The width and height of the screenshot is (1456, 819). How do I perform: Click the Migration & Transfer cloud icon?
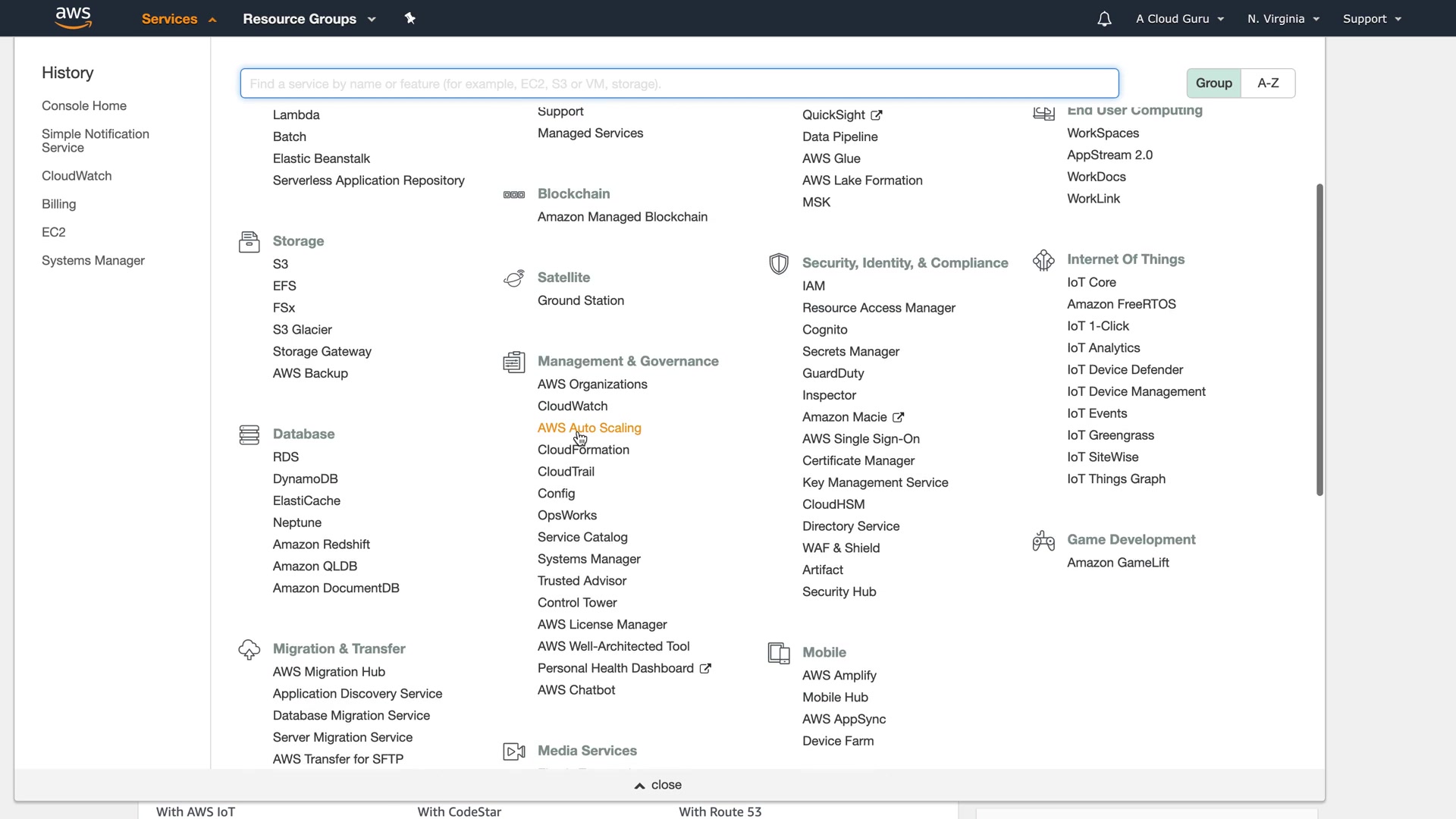(249, 650)
